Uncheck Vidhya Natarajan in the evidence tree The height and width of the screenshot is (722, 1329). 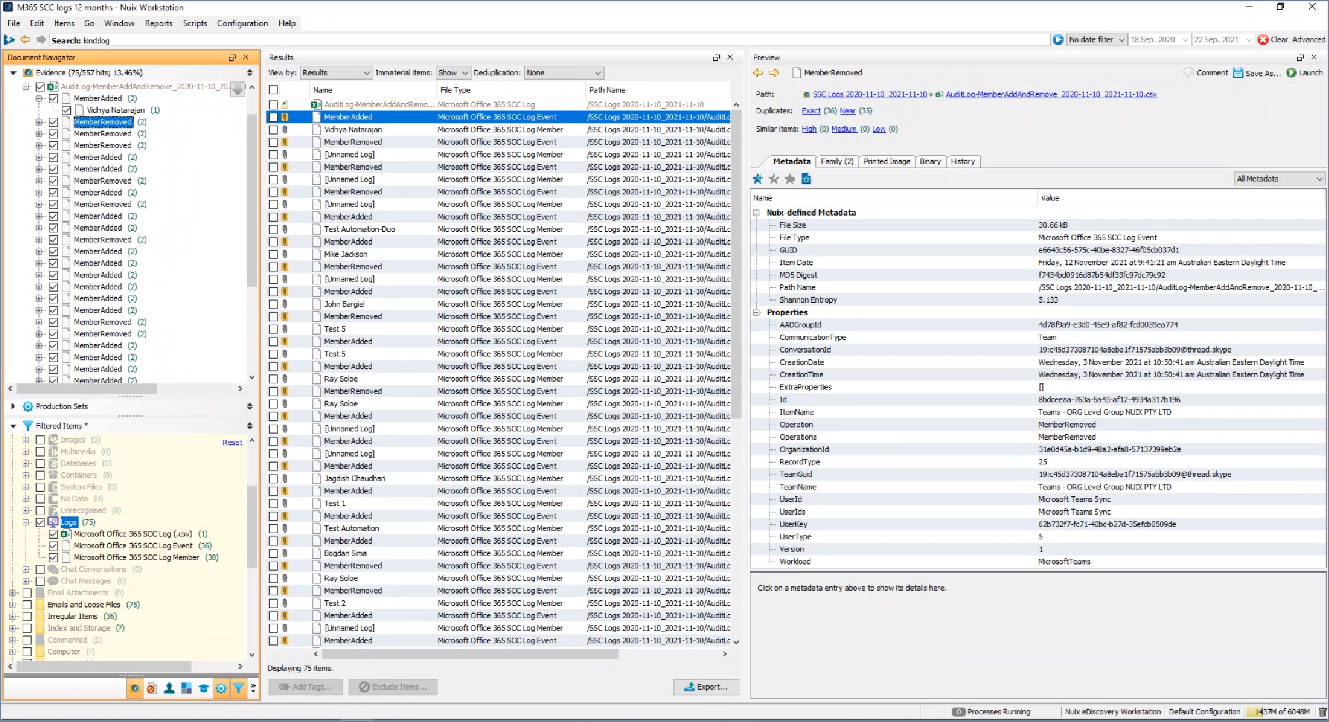click(67, 110)
